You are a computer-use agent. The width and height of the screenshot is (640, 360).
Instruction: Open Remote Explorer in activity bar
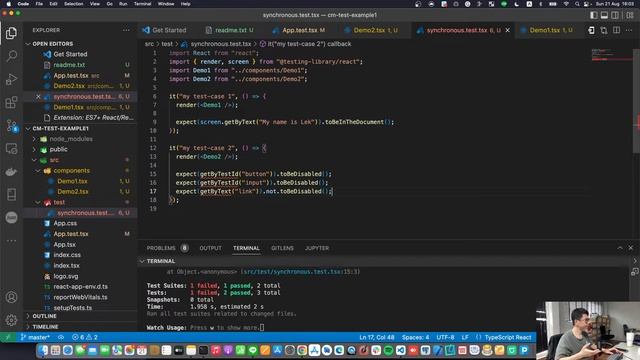[x=11, y=149]
